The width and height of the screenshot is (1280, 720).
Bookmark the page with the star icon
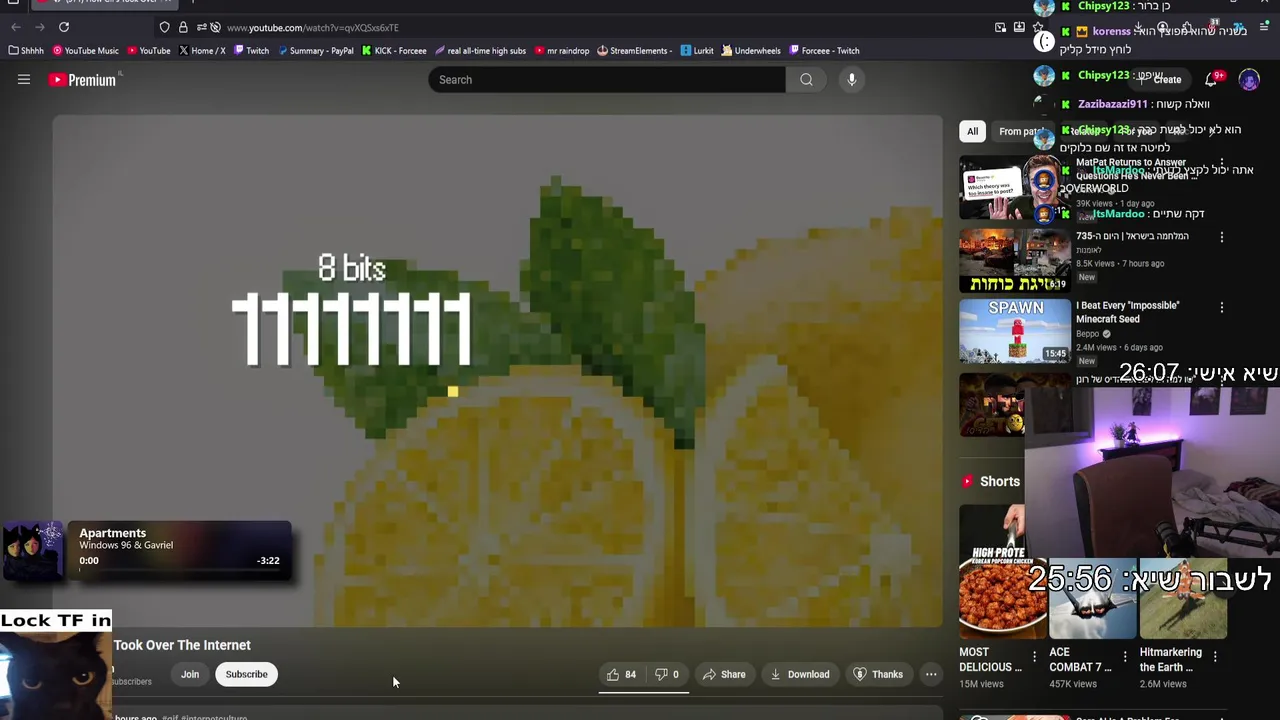pyautogui.click(x=1037, y=27)
